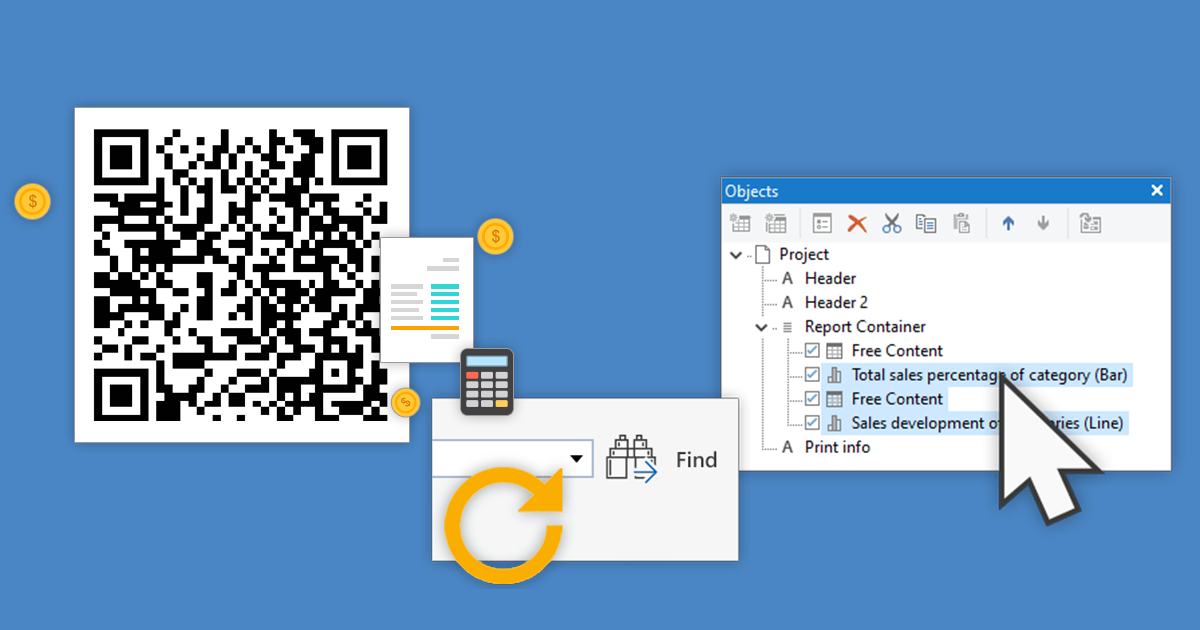Collapse the Report Container node

click(761, 327)
